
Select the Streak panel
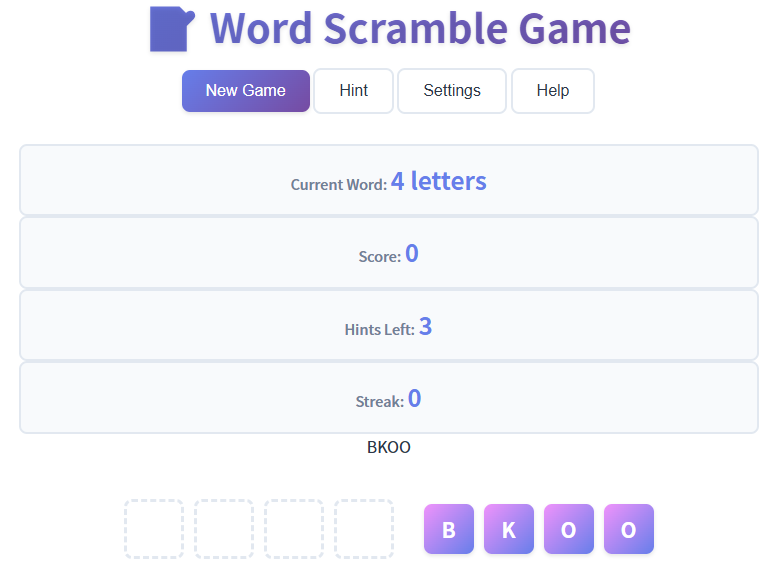(x=389, y=398)
